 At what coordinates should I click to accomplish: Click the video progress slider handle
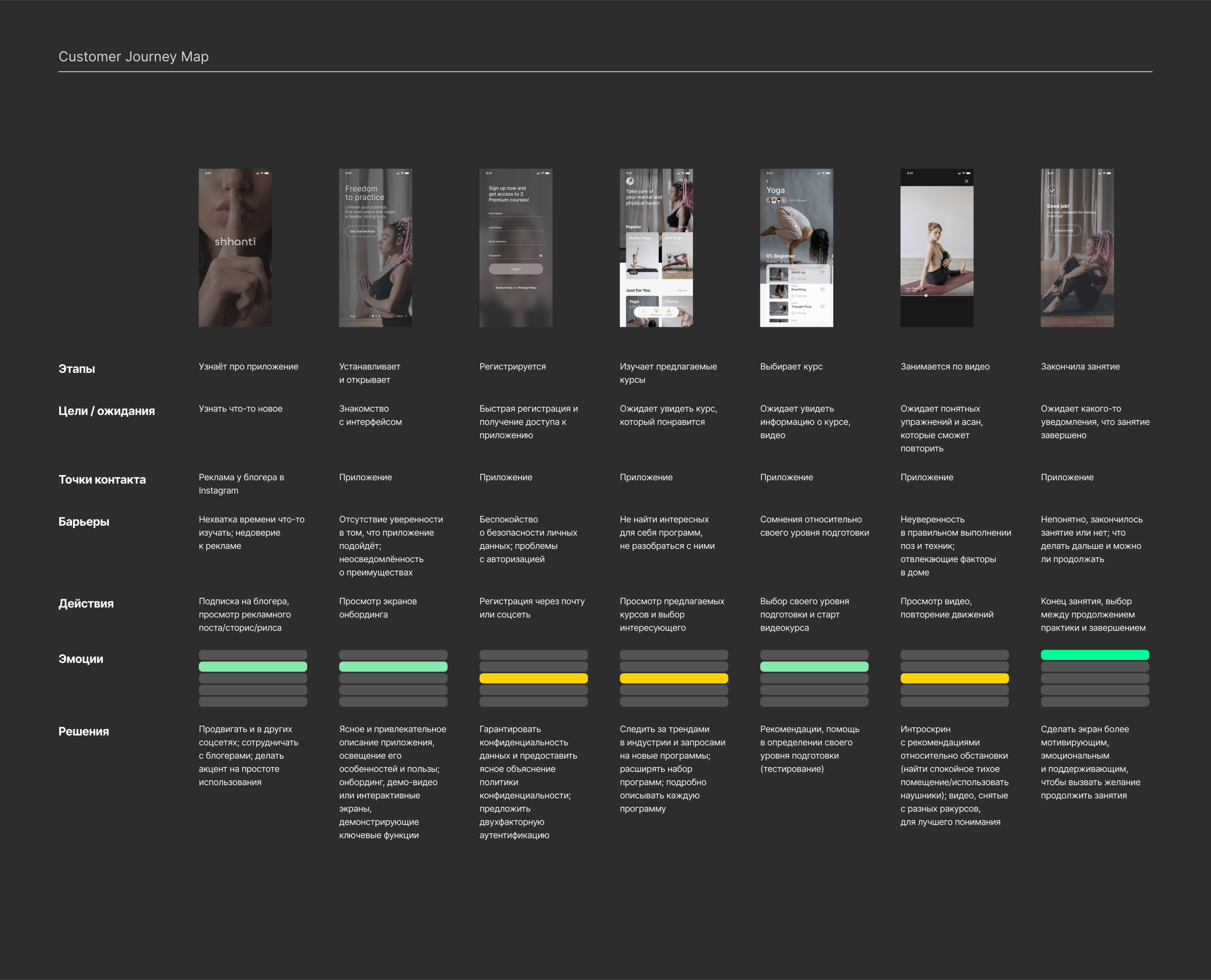tap(925, 295)
